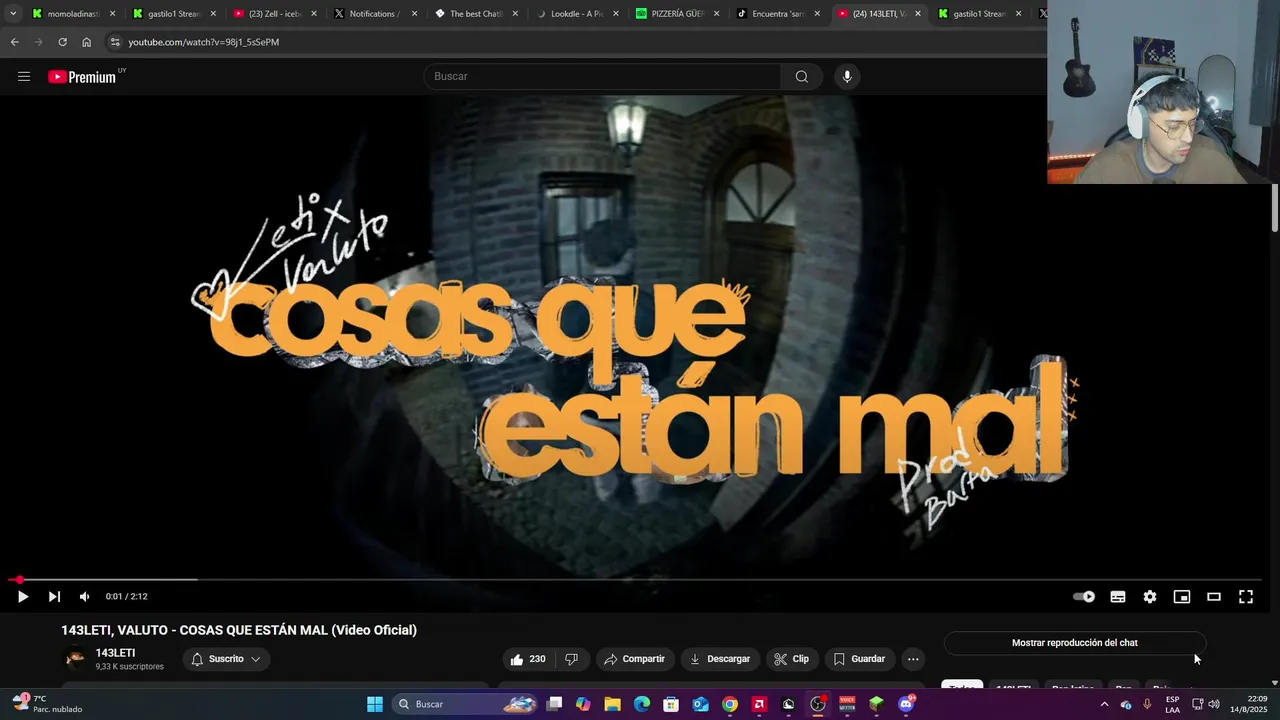
Task: Enable theater mode
Action: point(1214,597)
